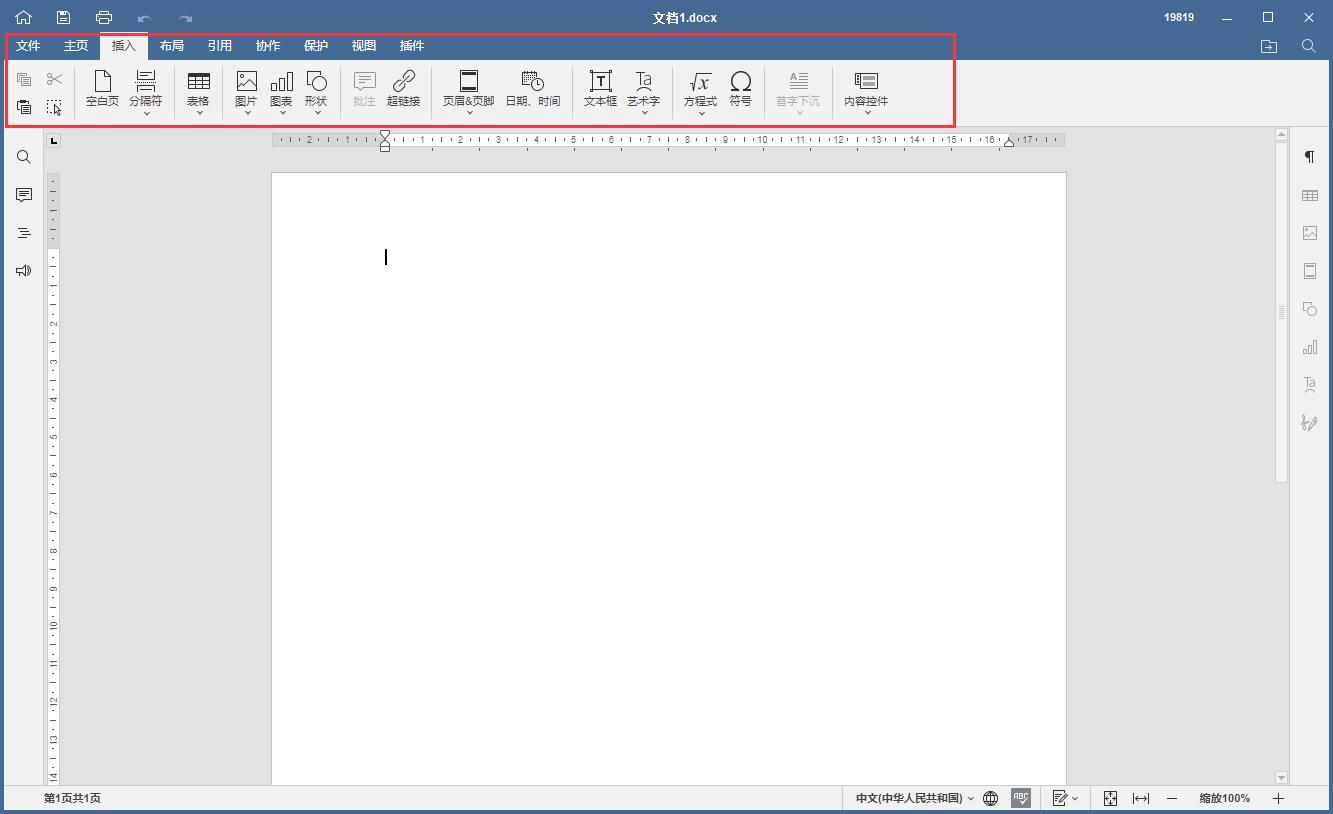Open table settings in right sidebar
The height and width of the screenshot is (814, 1333).
pyautogui.click(x=1309, y=195)
